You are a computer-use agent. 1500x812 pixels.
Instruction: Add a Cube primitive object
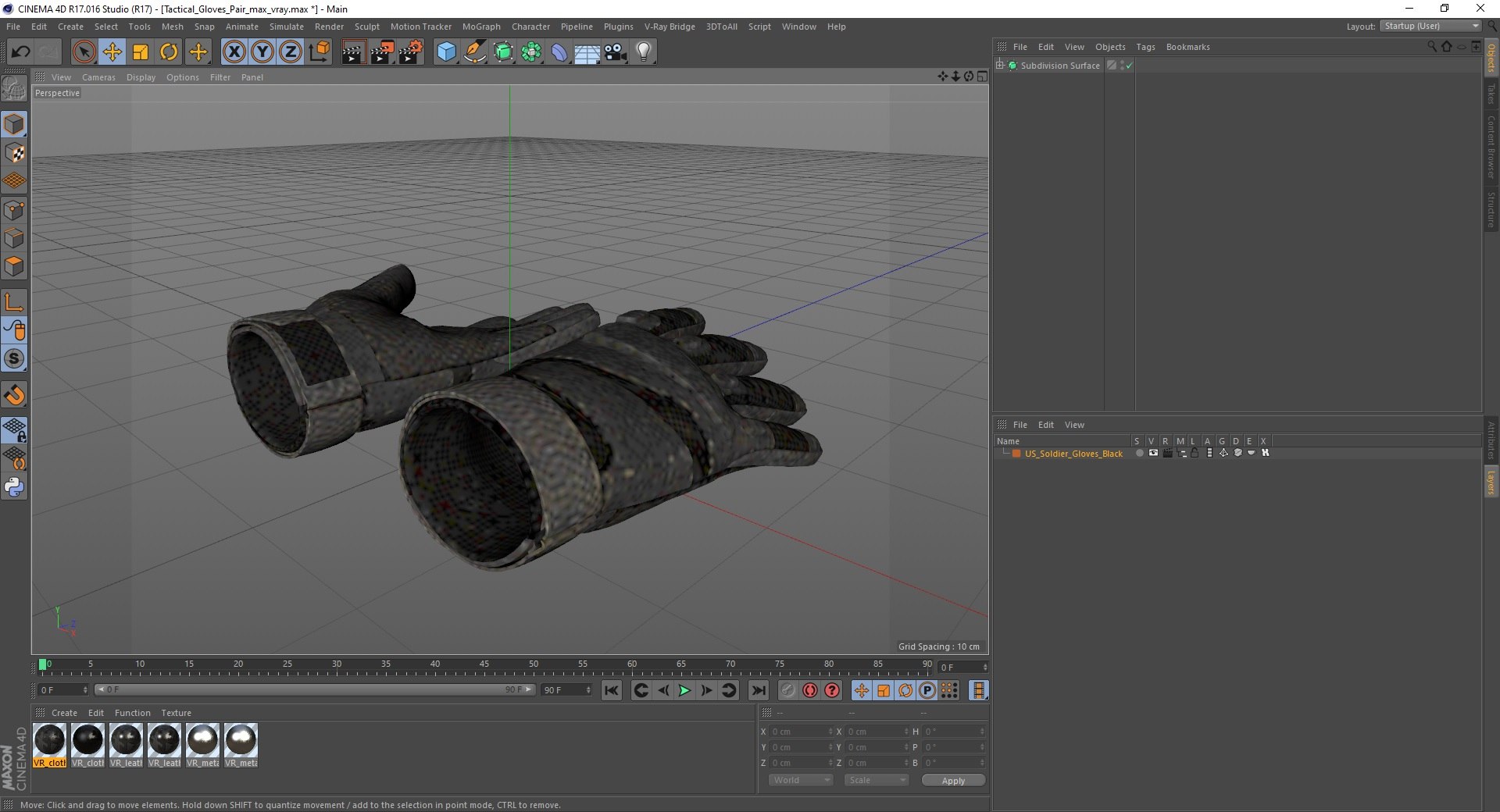click(446, 52)
